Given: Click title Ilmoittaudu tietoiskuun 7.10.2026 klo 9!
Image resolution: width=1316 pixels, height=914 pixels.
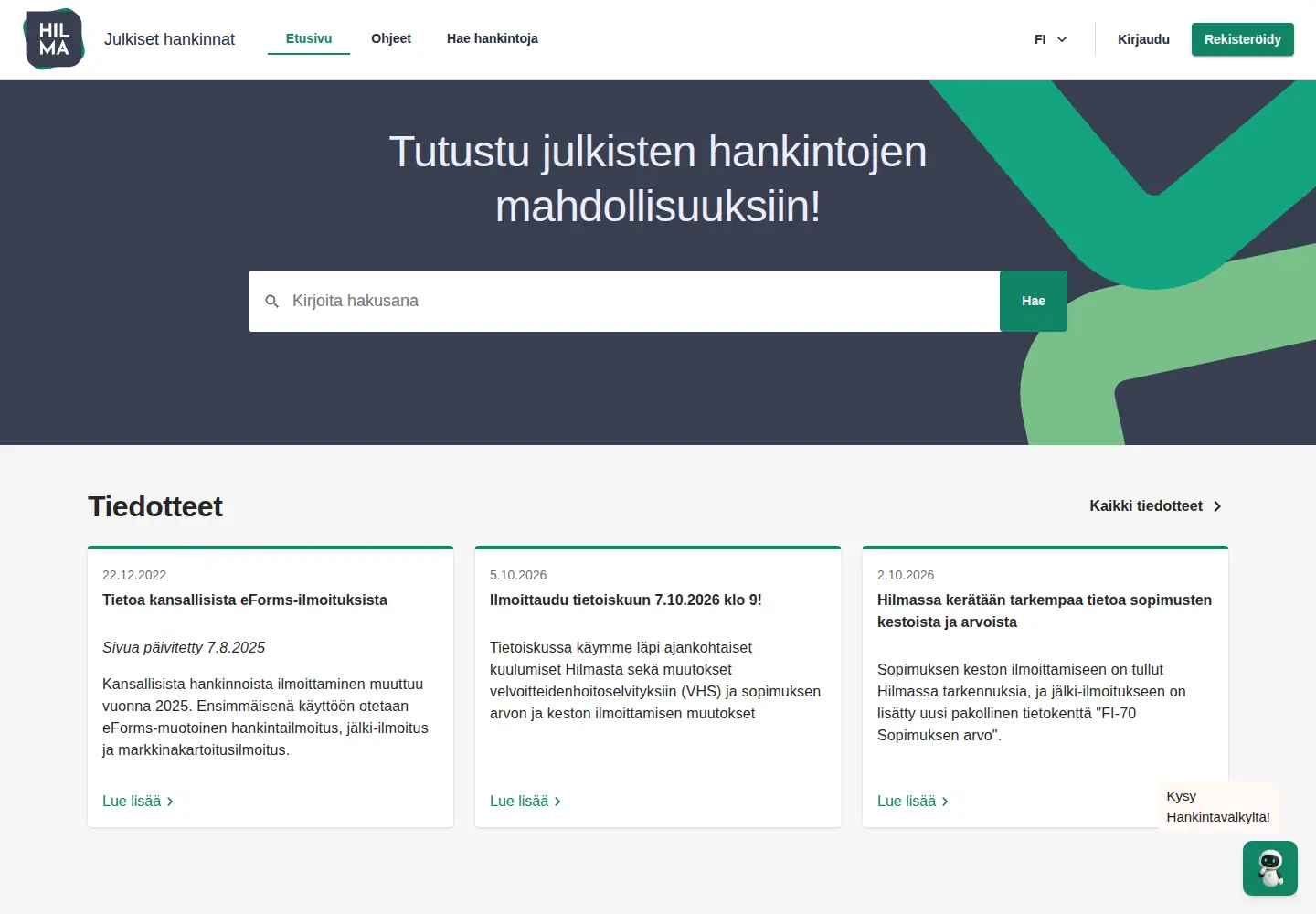Looking at the screenshot, I should pyautogui.click(x=626, y=600).
